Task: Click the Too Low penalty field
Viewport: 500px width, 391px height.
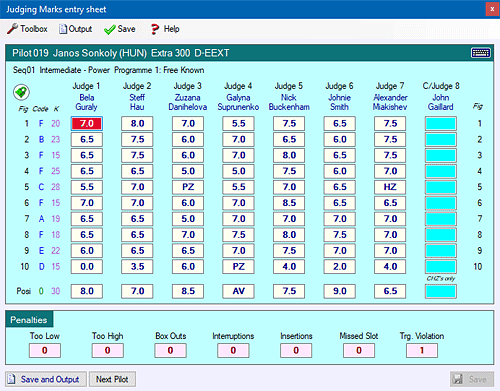Action: tap(45, 351)
